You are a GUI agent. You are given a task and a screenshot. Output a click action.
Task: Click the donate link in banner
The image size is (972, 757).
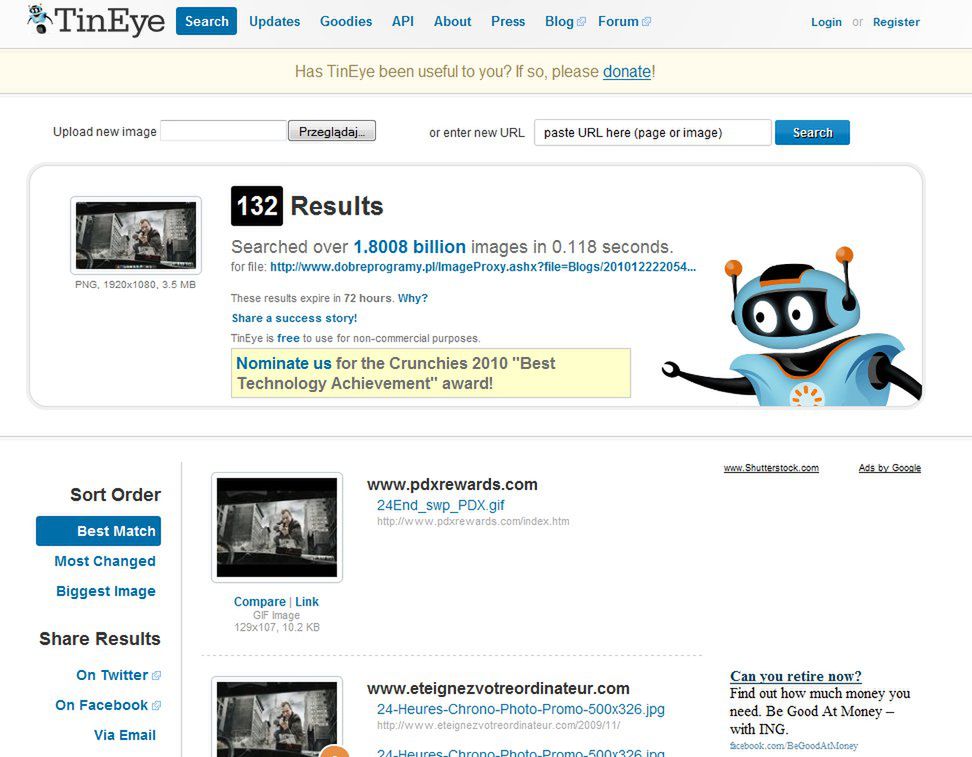(627, 72)
